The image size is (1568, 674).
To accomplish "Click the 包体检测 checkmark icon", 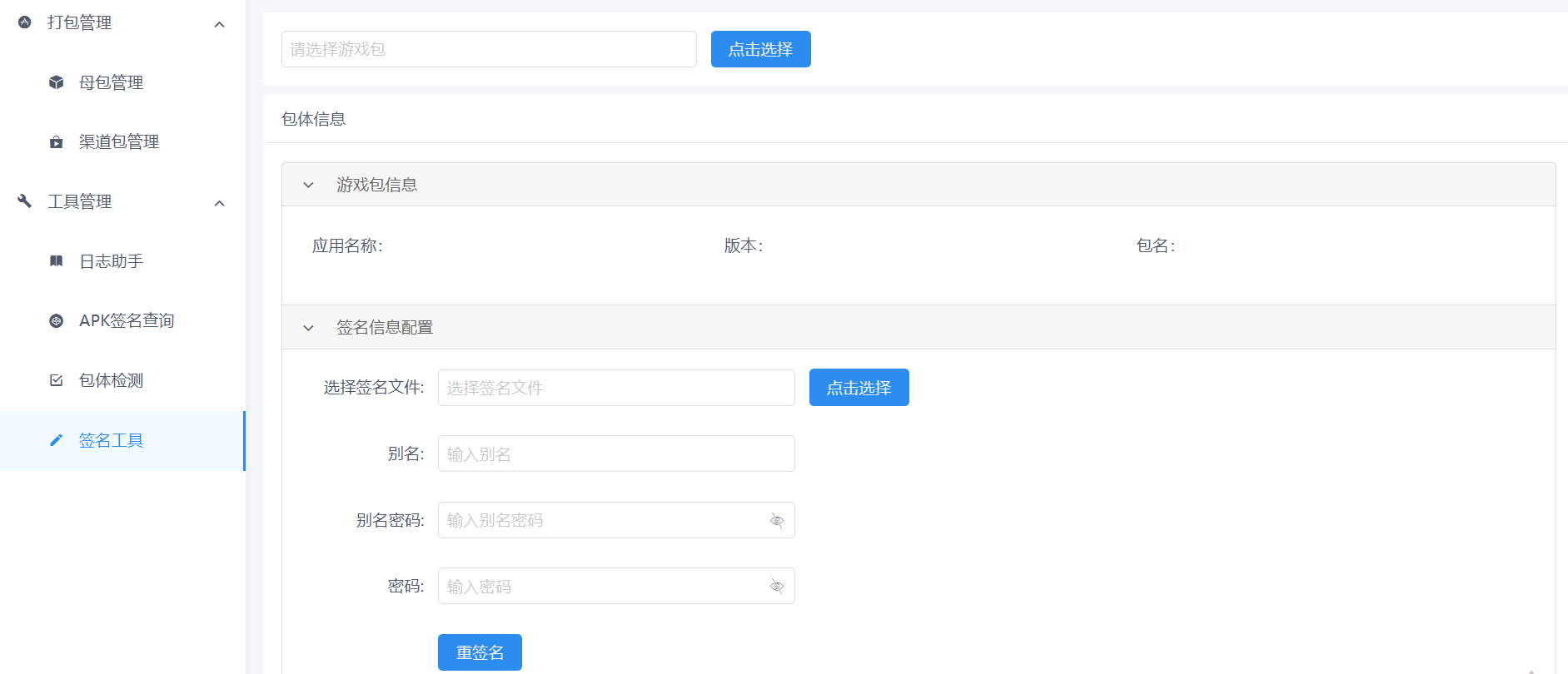I will [57, 380].
